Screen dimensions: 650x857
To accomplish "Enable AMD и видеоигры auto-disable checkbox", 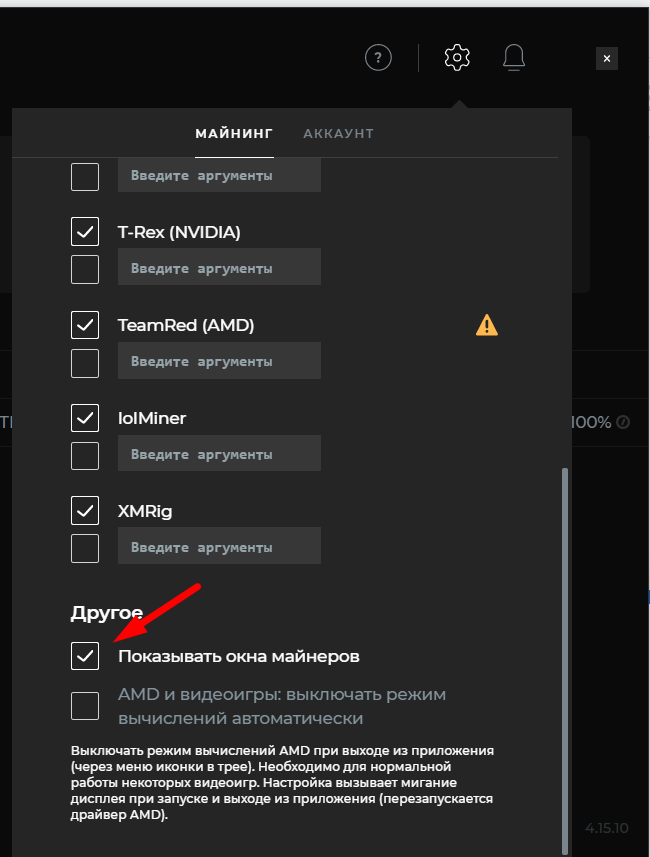I will point(85,706).
